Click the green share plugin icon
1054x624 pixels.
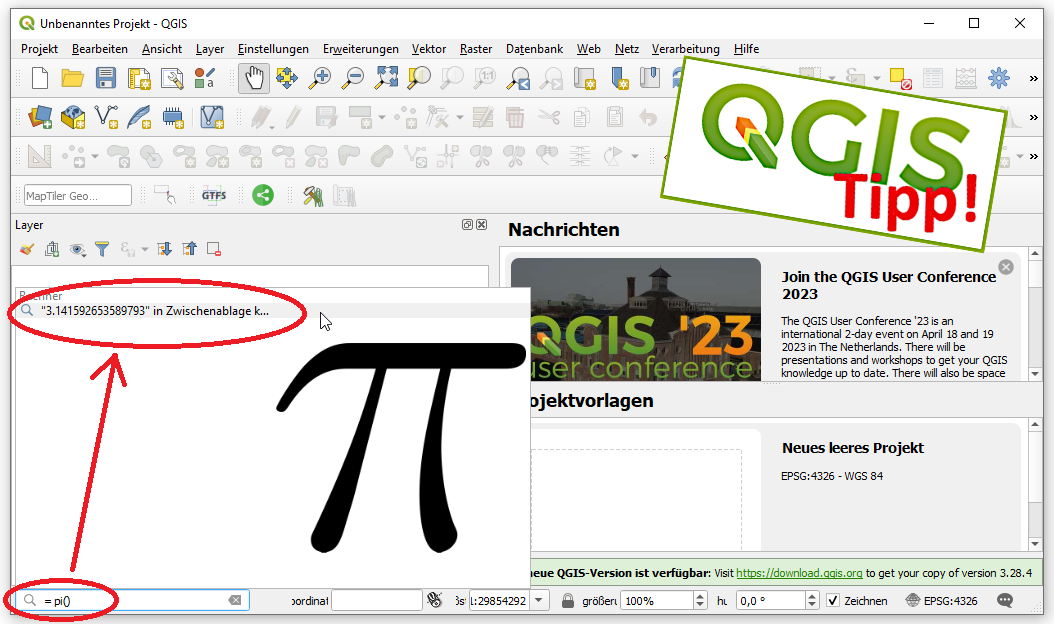(x=263, y=196)
